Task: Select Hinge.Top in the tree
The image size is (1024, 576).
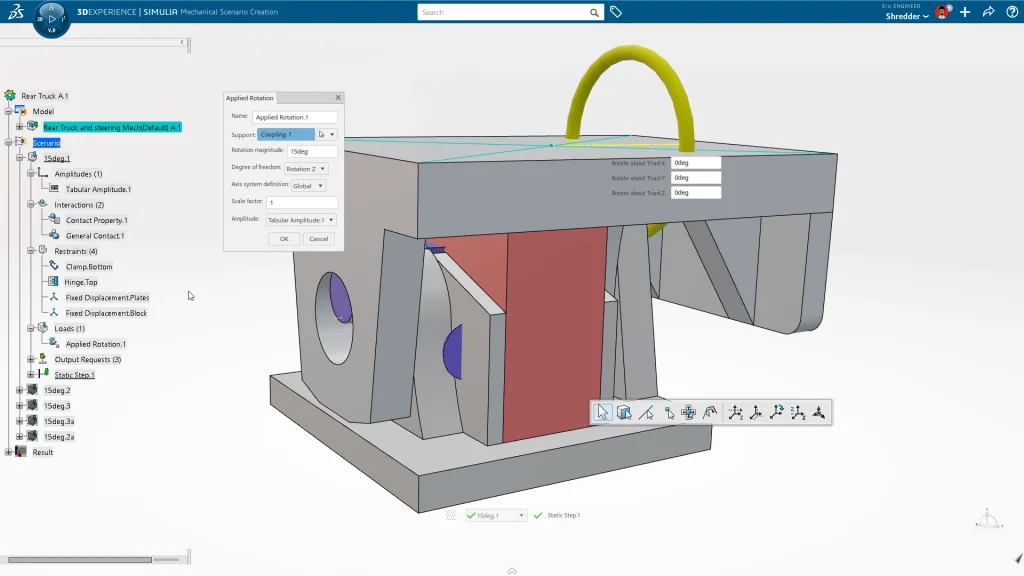Action: click(81, 282)
